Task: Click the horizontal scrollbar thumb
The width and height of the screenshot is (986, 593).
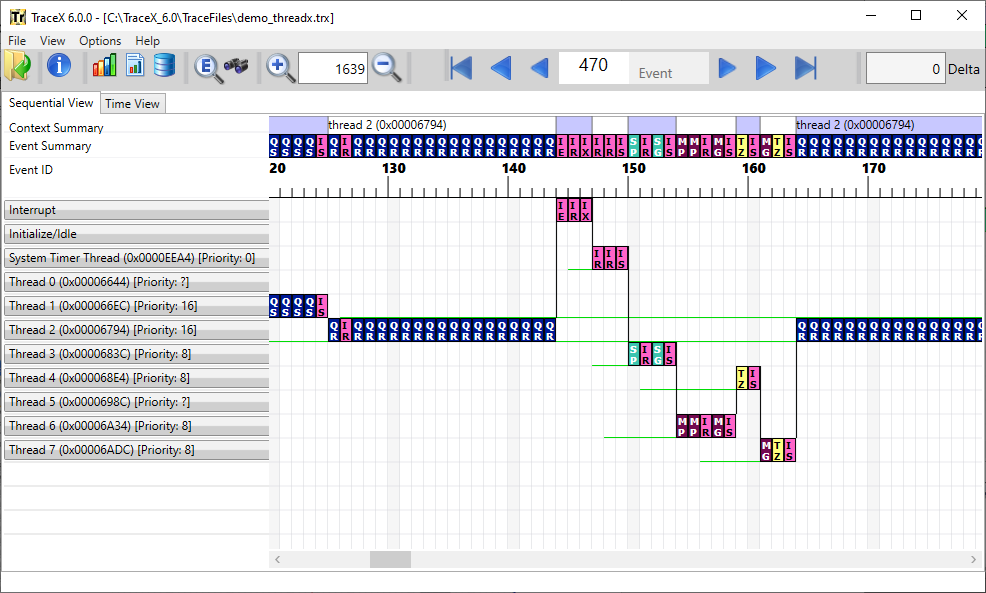Action: pyautogui.click(x=390, y=560)
